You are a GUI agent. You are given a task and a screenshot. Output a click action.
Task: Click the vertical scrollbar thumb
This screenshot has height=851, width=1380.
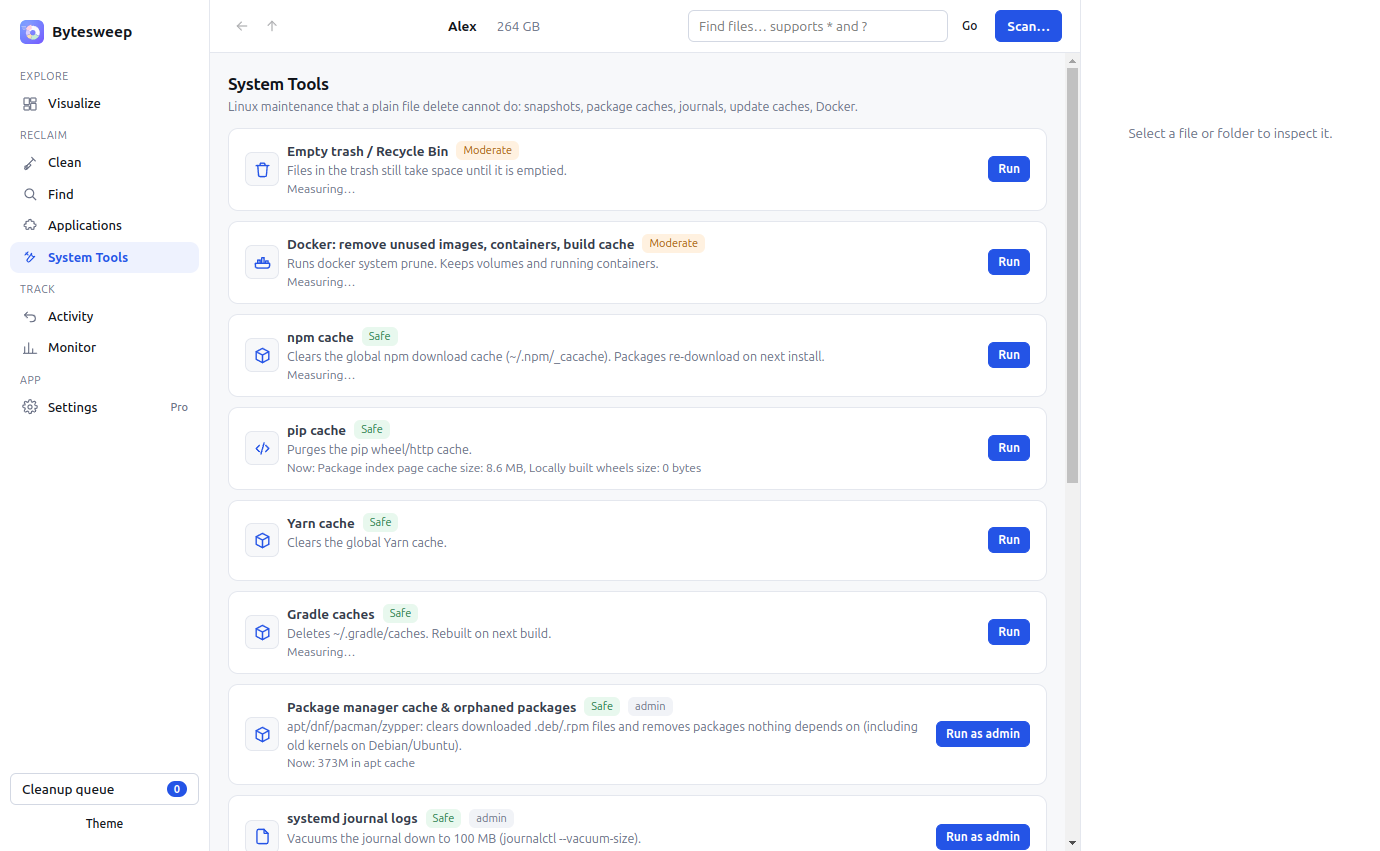(1073, 276)
